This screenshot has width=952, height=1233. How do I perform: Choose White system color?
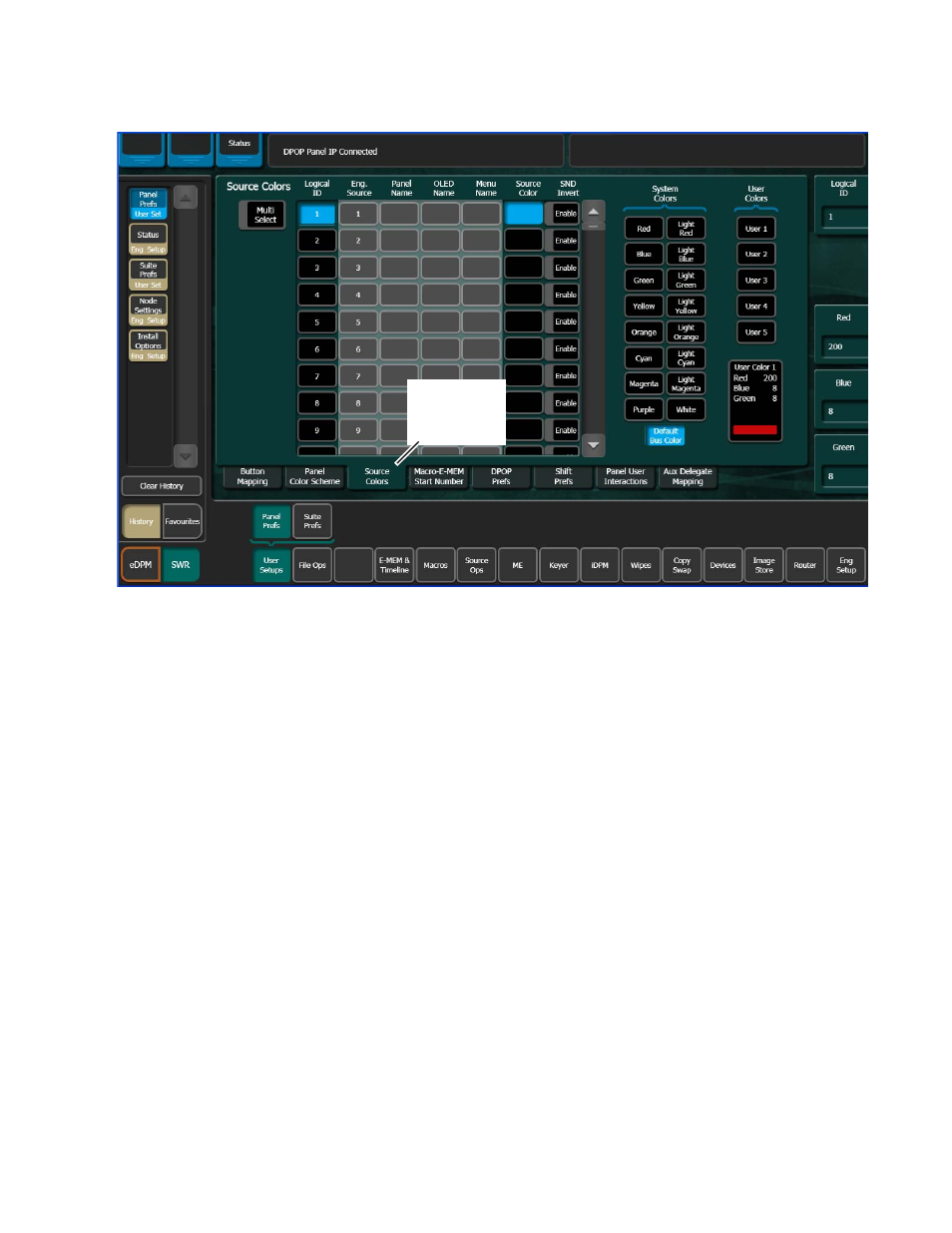click(x=686, y=410)
